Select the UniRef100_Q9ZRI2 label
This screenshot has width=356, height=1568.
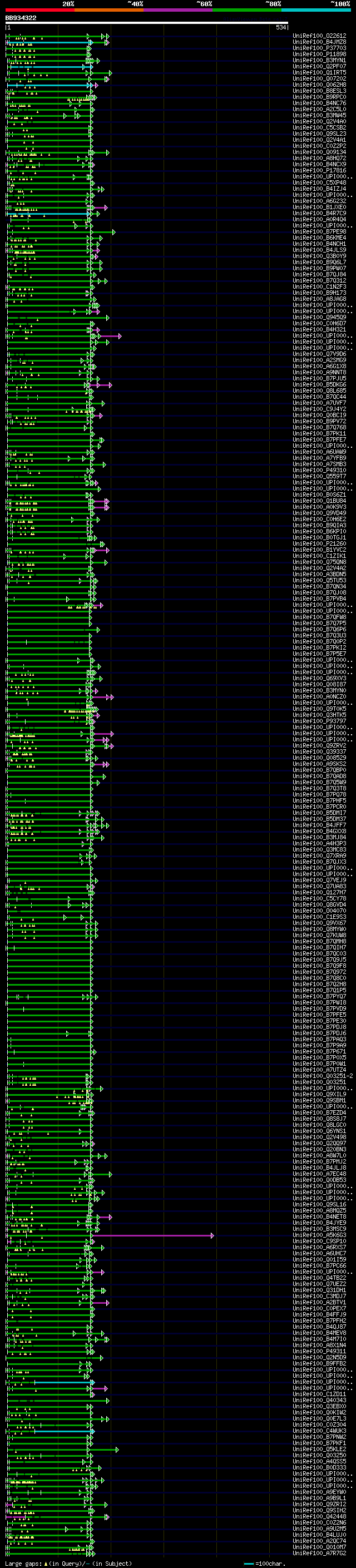click(319, 1504)
